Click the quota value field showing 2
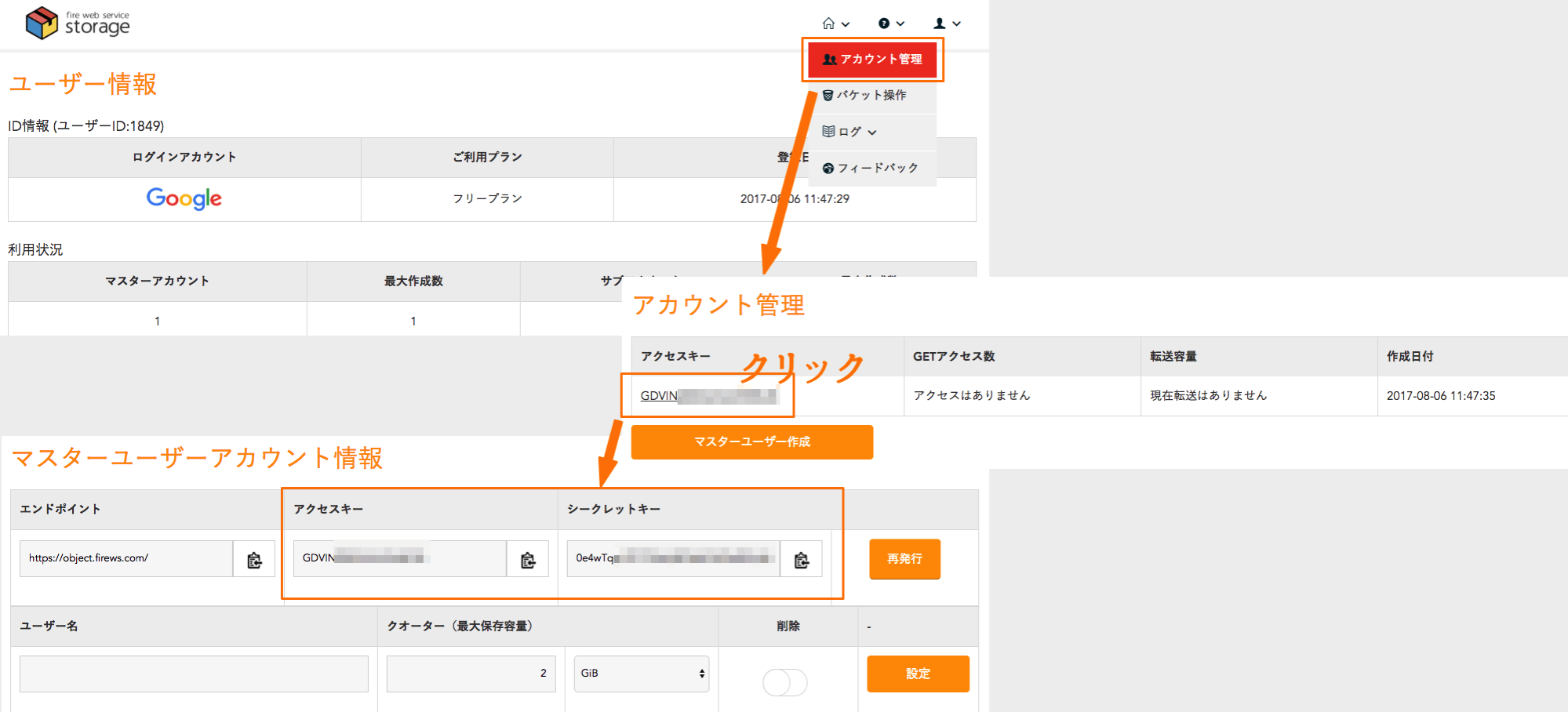The width and height of the screenshot is (1568, 712). [x=471, y=674]
